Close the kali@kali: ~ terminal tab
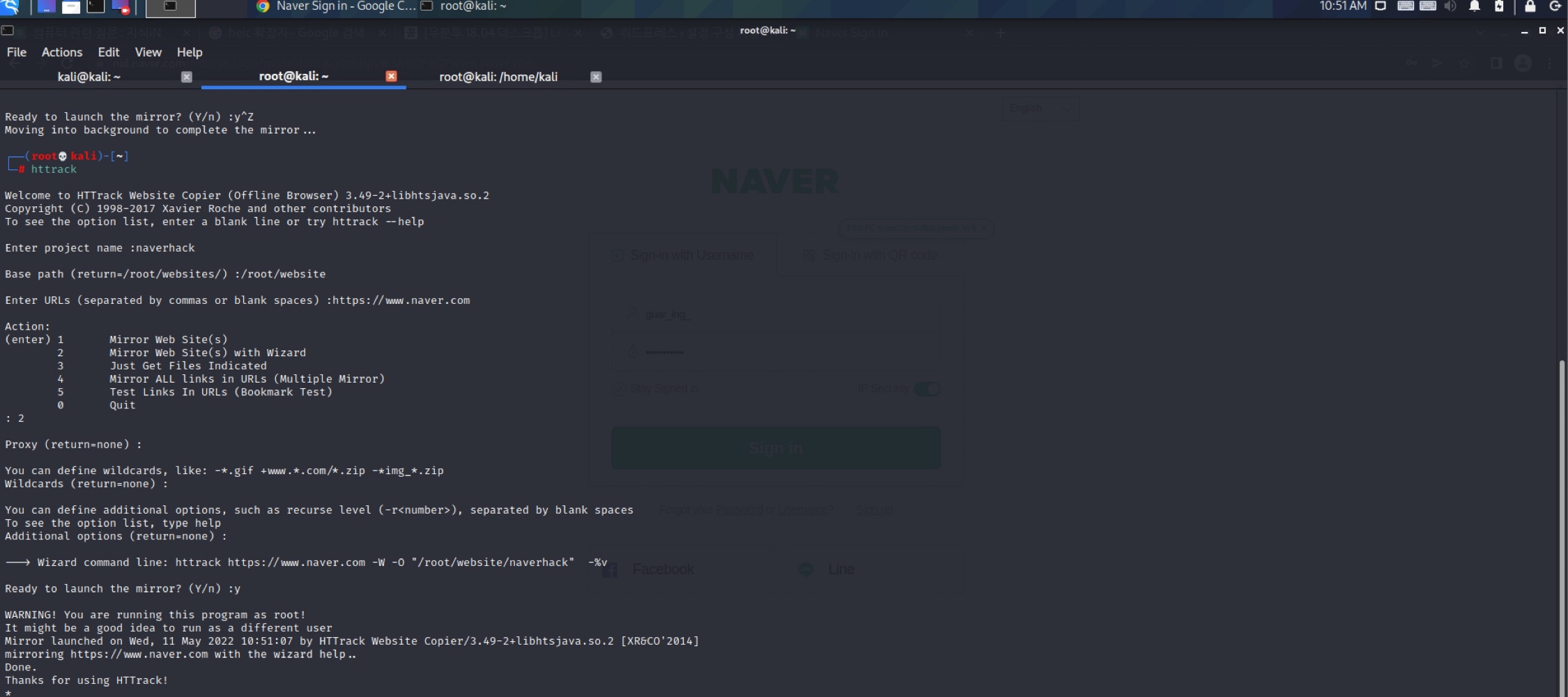Viewport: 1568px width, 697px height. (187, 77)
